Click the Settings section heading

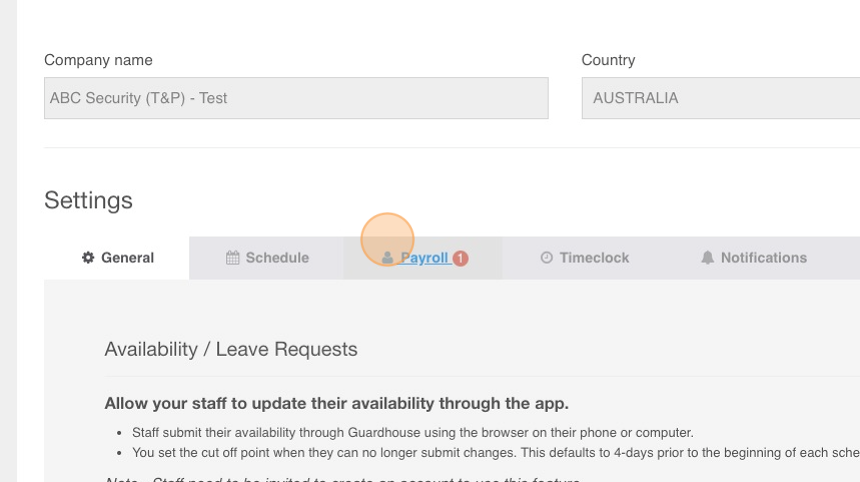click(88, 201)
